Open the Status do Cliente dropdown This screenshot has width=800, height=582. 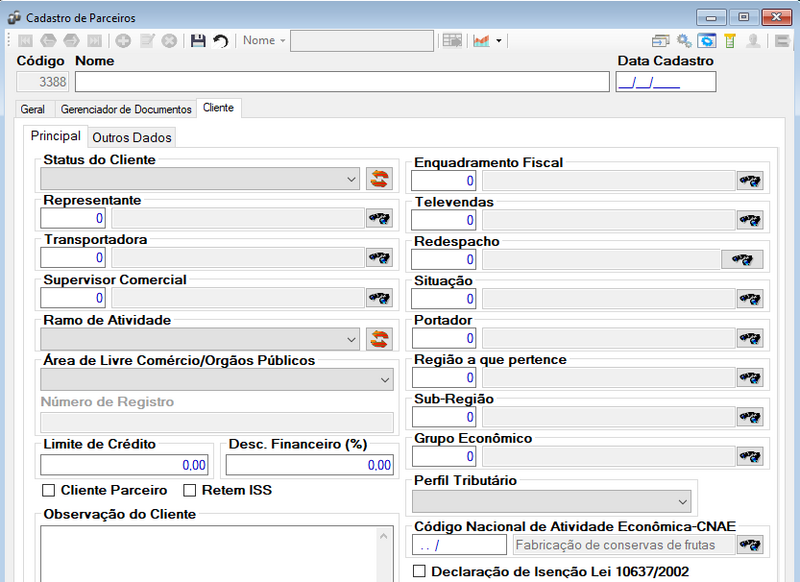tap(200, 179)
